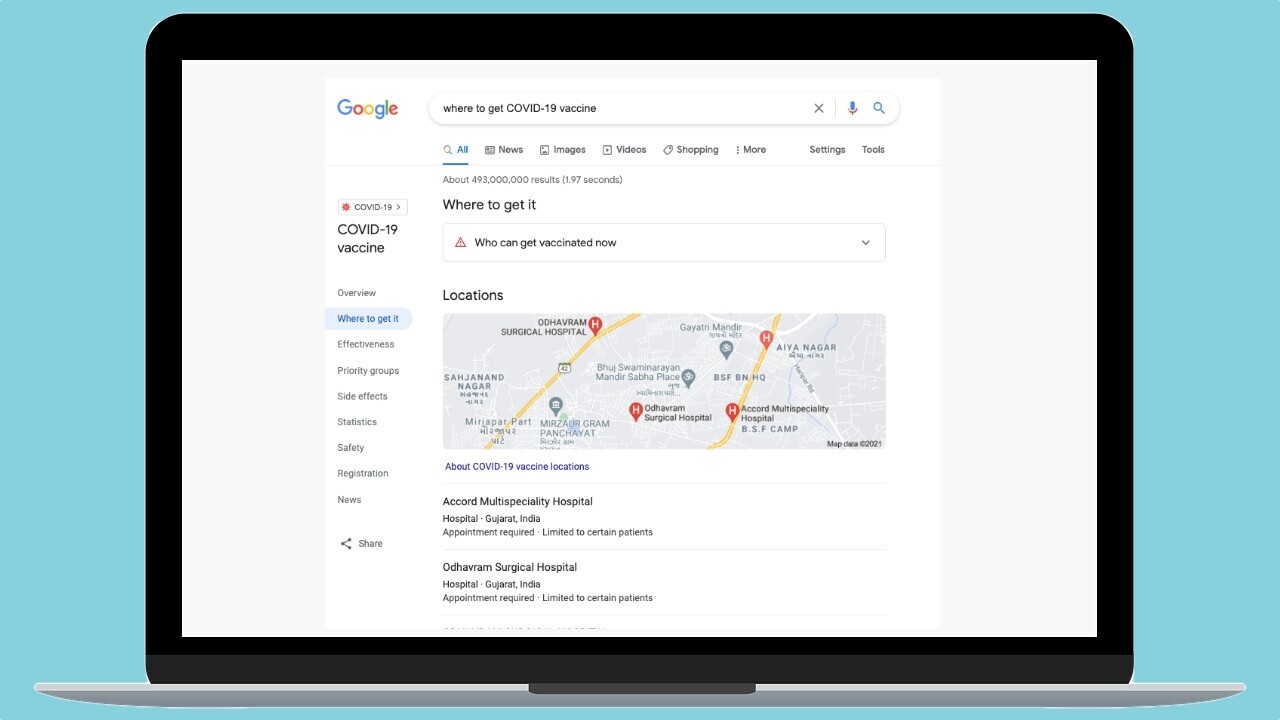The image size is (1280, 720).
Task: Select Side effects in the sidebar
Action: click(361, 395)
